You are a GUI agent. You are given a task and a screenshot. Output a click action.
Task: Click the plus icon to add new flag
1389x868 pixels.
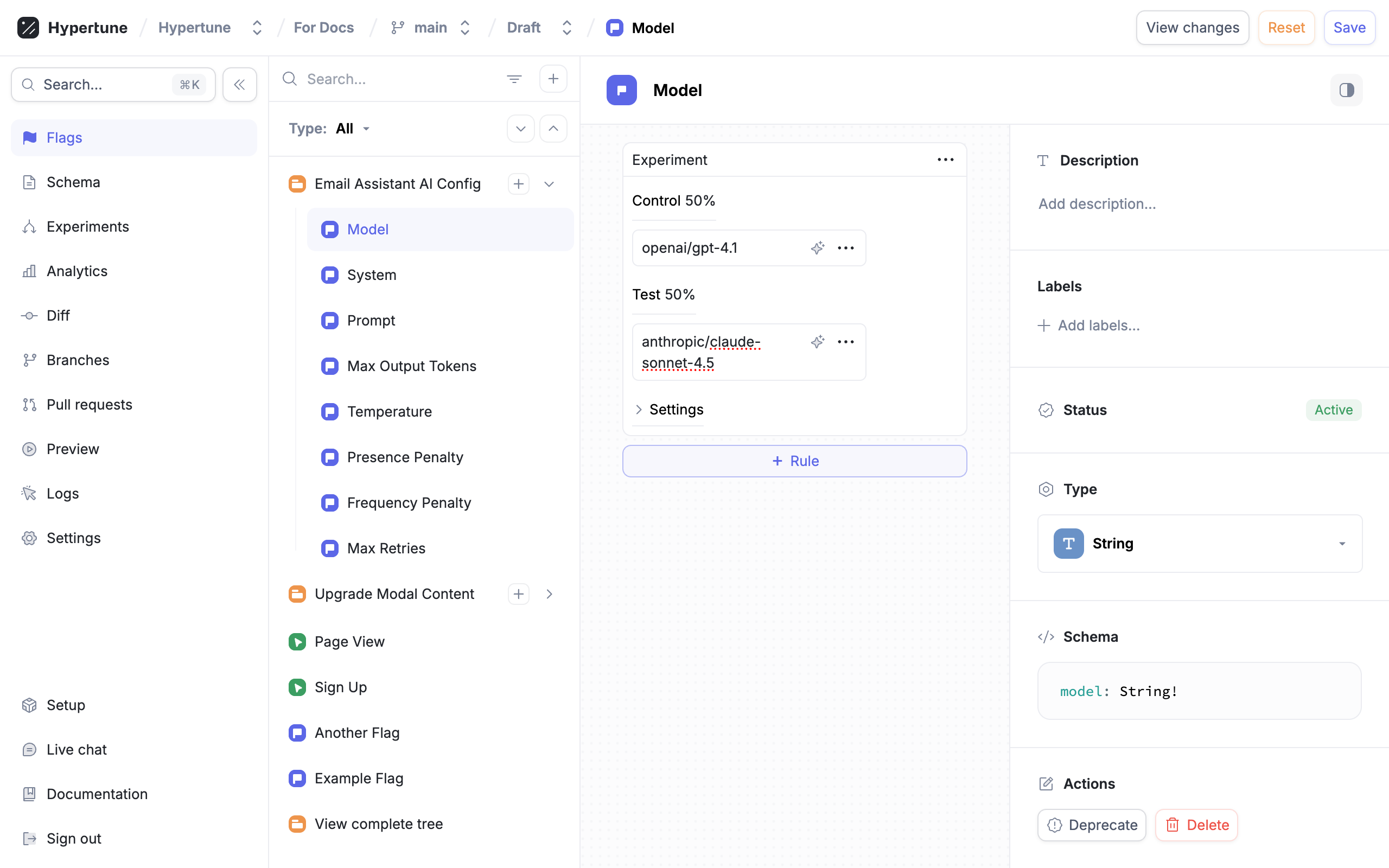[x=553, y=79]
